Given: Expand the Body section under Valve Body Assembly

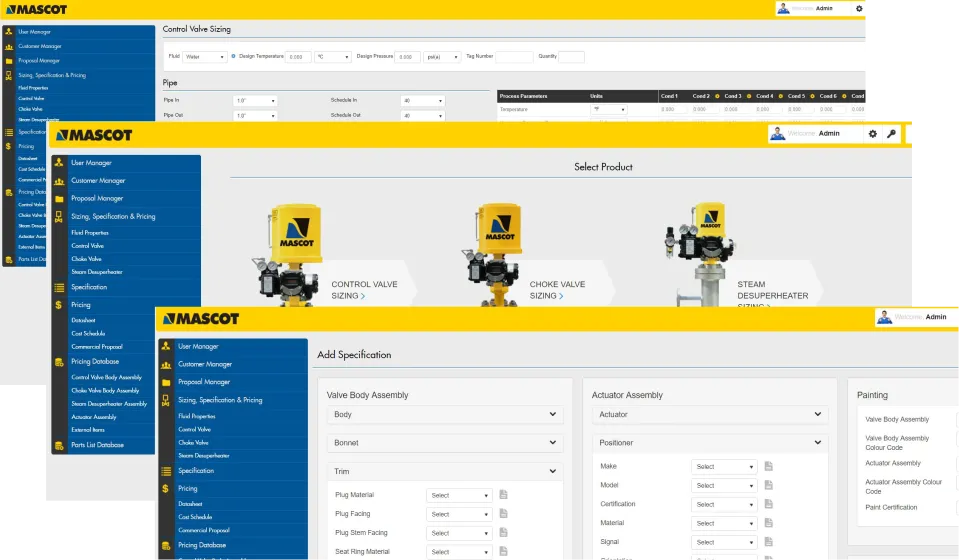Looking at the screenshot, I should 445,414.
